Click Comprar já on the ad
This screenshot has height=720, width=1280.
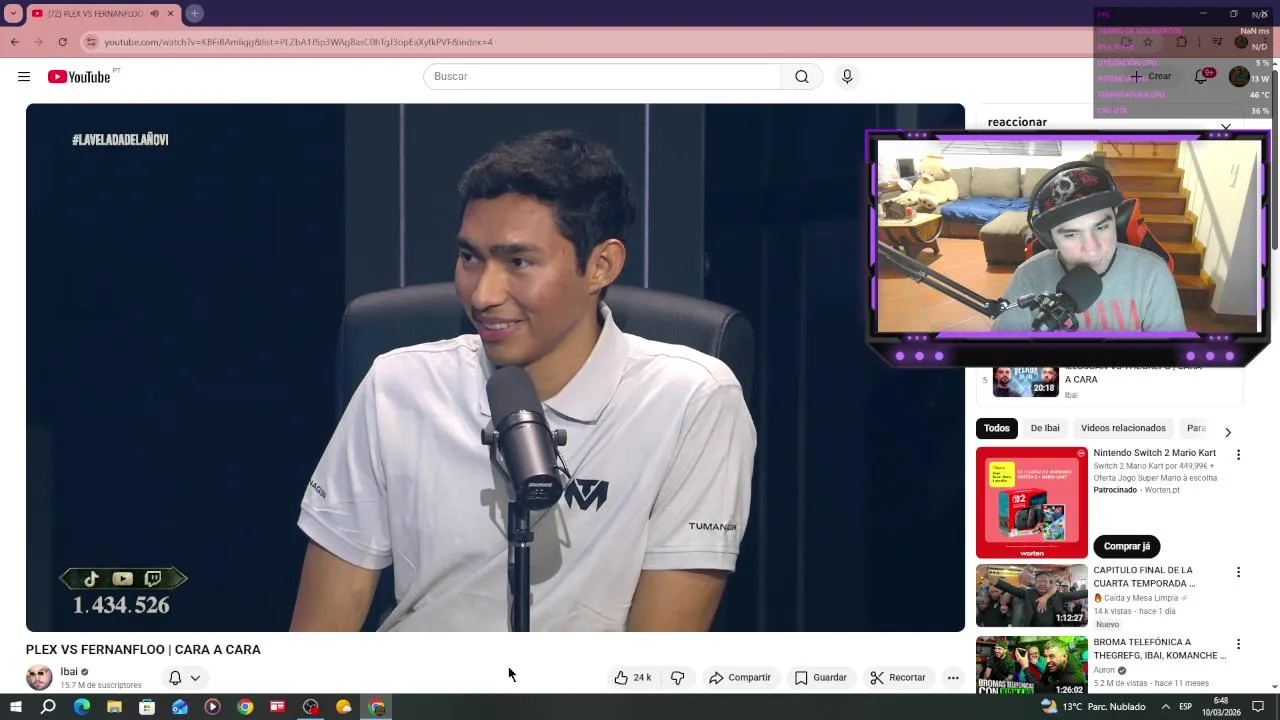point(1126,546)
